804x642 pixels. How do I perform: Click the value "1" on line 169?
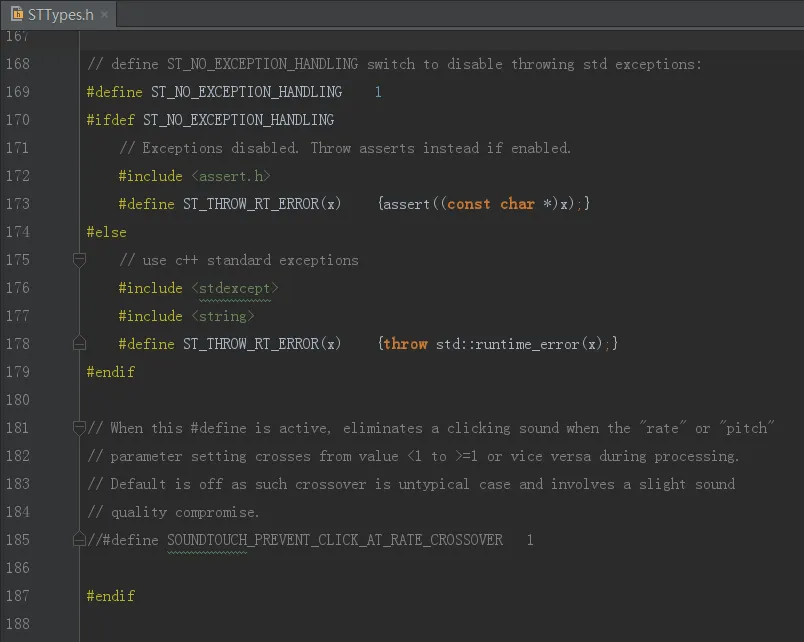click(378, 92)
